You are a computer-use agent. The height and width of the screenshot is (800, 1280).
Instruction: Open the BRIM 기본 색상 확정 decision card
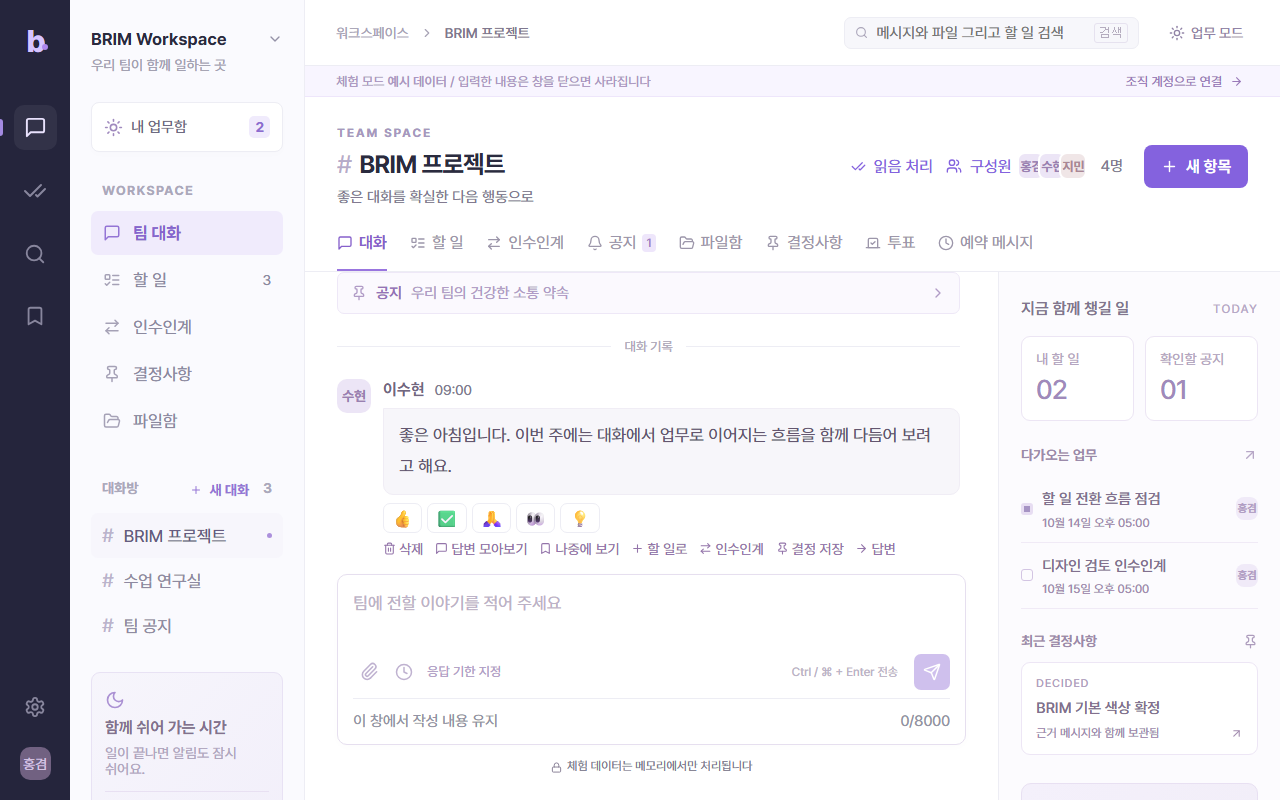pos(1139,708)
